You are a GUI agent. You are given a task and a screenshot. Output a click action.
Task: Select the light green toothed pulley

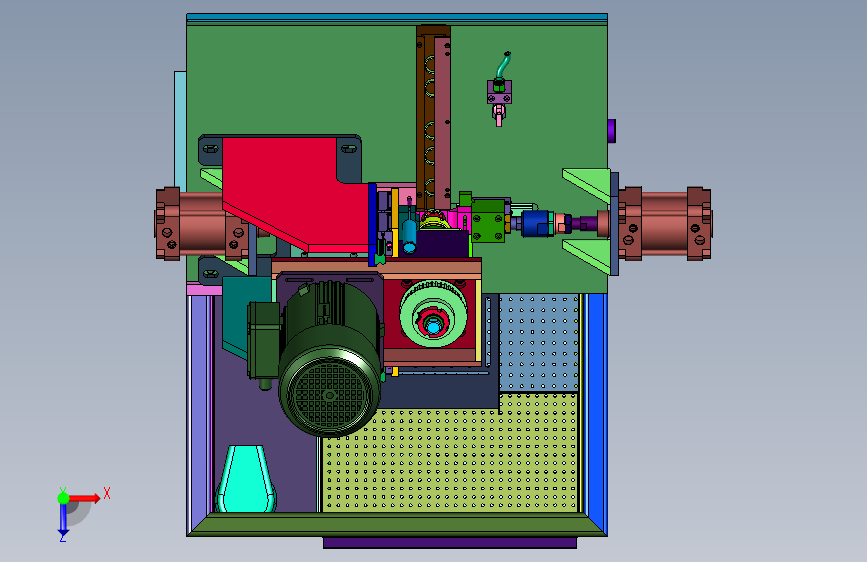432,315
